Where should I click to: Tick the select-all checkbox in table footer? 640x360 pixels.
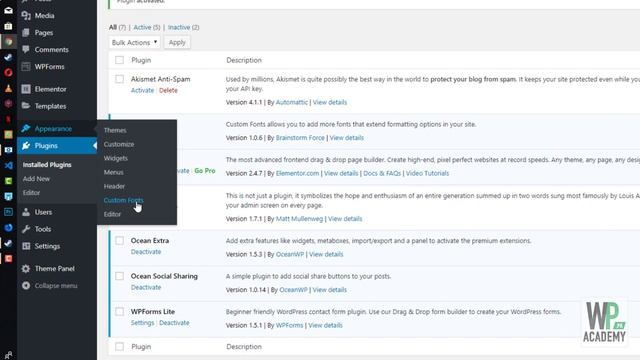(x=119, y=347)
